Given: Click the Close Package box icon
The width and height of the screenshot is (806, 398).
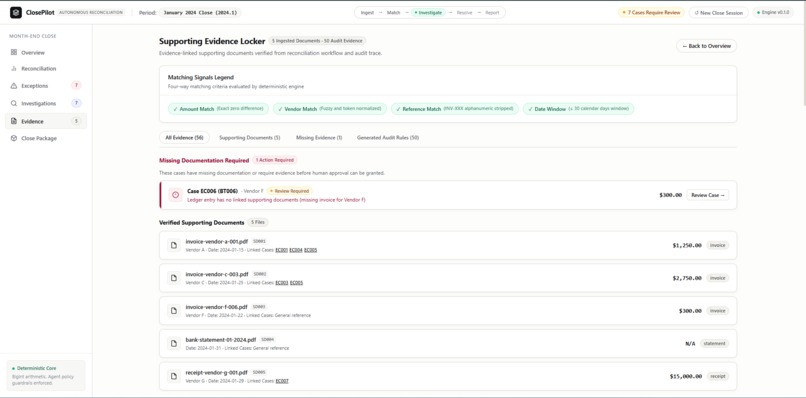Looking at the screenshot, I should [14, 138].
